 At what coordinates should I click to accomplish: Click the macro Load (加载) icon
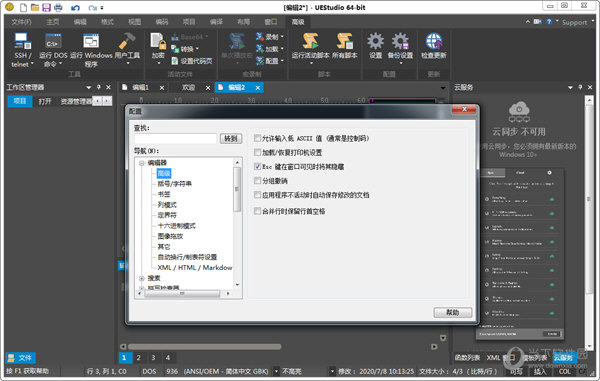260,49
